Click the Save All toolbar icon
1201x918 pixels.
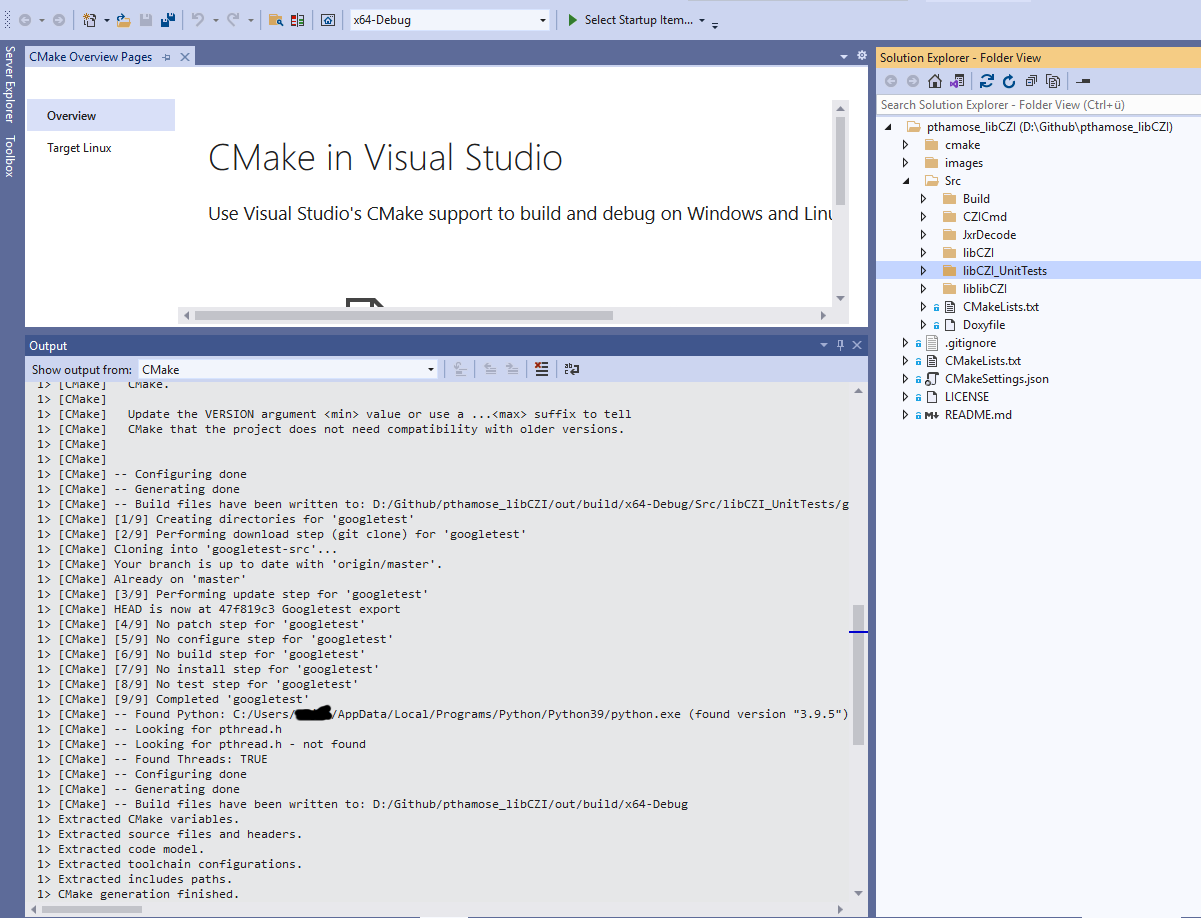click(x=169, y=20)
